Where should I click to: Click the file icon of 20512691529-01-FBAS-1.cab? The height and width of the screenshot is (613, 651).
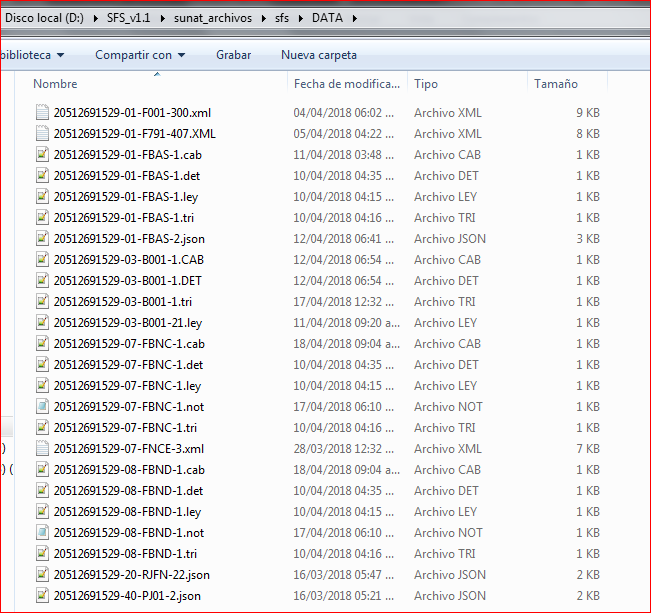42,154
